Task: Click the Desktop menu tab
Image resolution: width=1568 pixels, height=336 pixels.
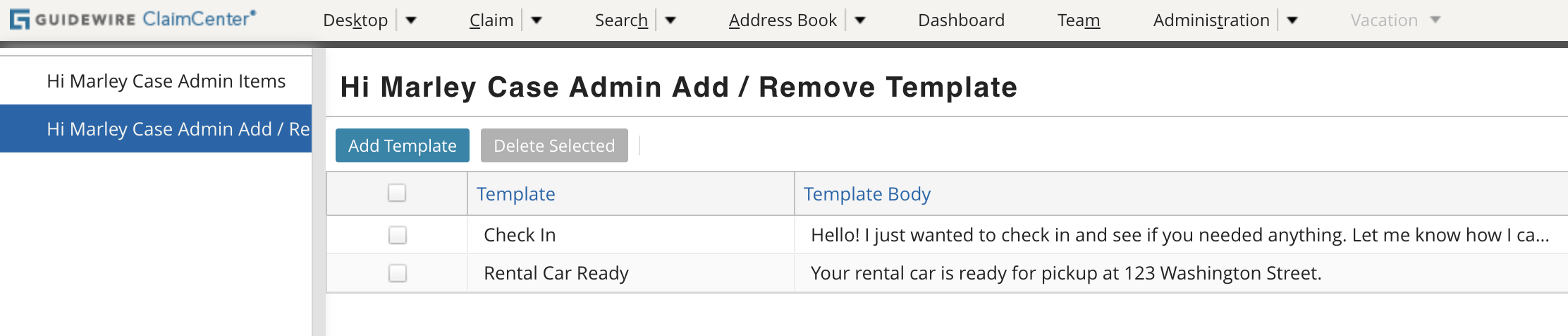Action: (355, 20)
